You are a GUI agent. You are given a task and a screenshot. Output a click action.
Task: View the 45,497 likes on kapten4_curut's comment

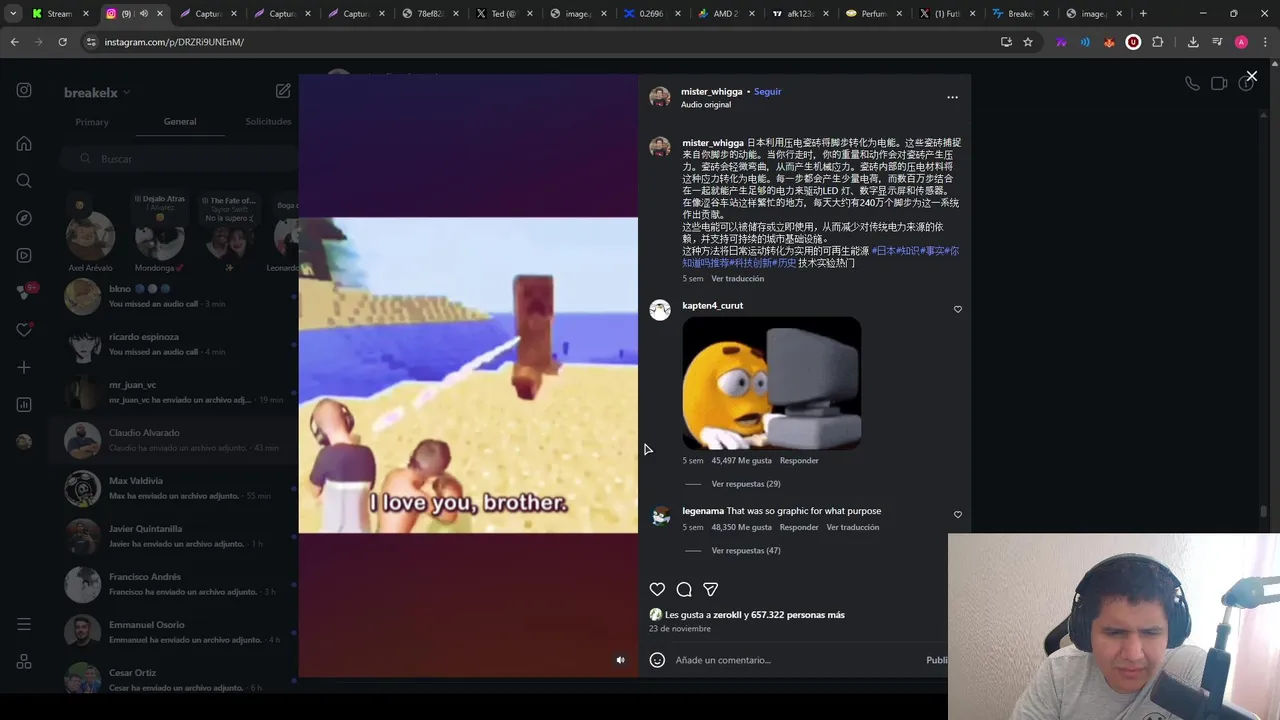(x=741, y=461)
